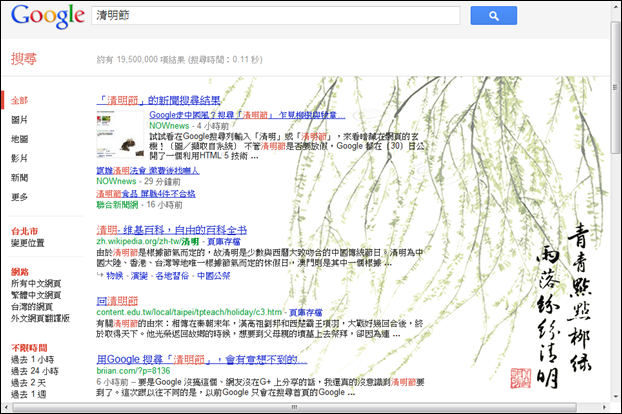Select the 全部 search filter
Screen dimensions: 622x414
coord(19,100)
